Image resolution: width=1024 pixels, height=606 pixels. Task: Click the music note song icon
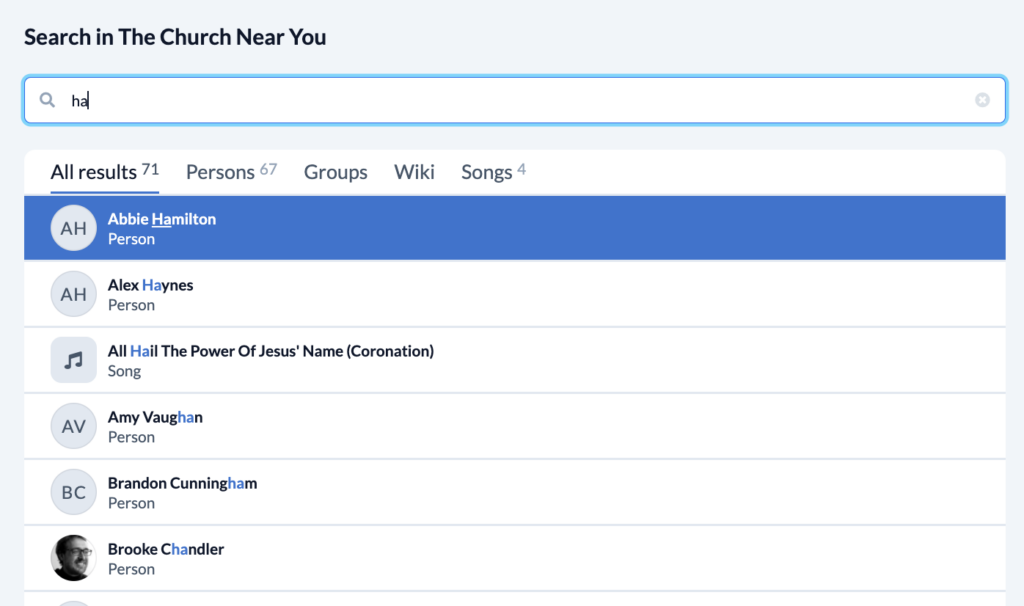74,360
